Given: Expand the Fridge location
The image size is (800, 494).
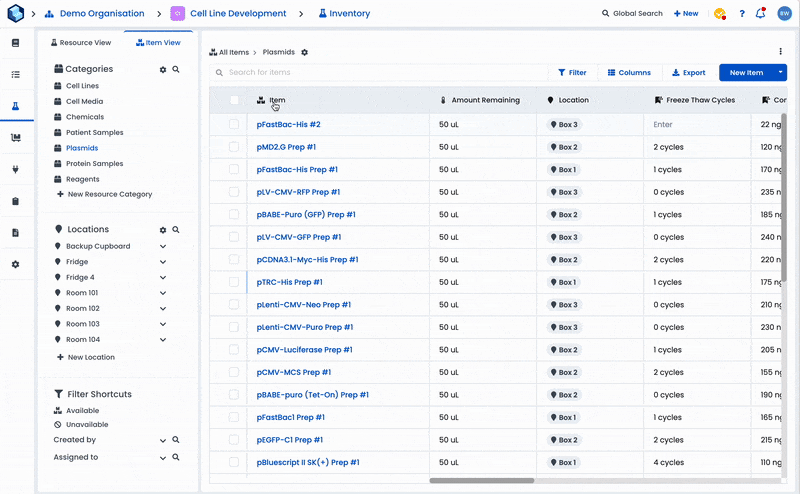Looking at the screenshot, I should [163, 262].
